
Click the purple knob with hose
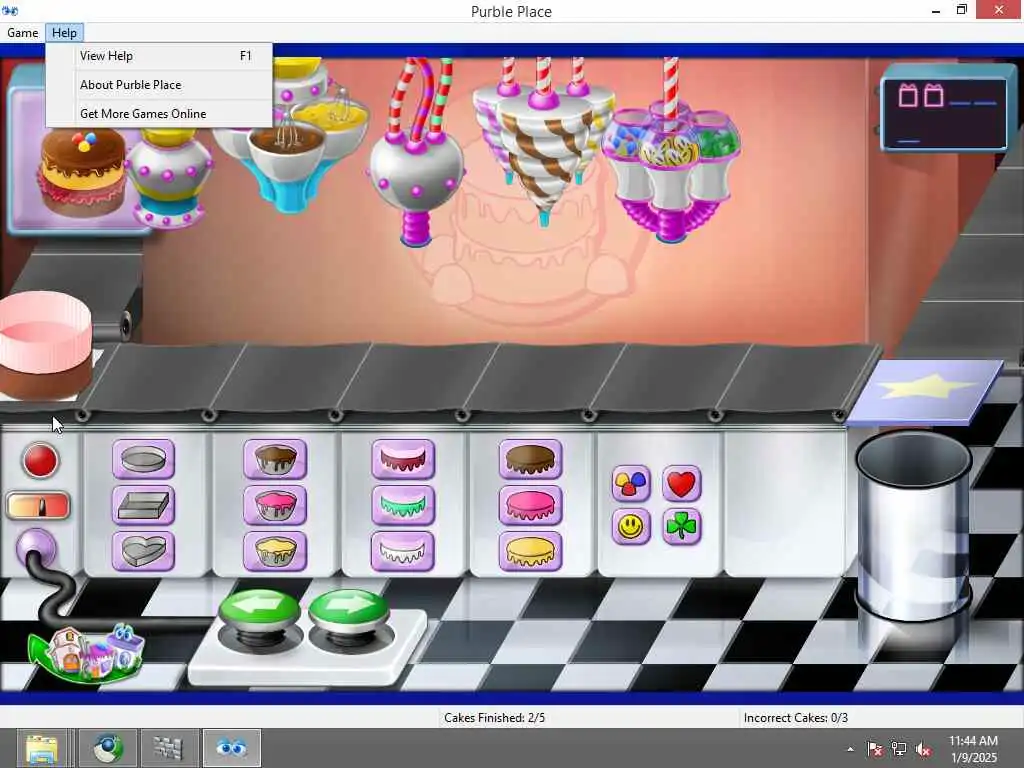click(x=36, y=546)
